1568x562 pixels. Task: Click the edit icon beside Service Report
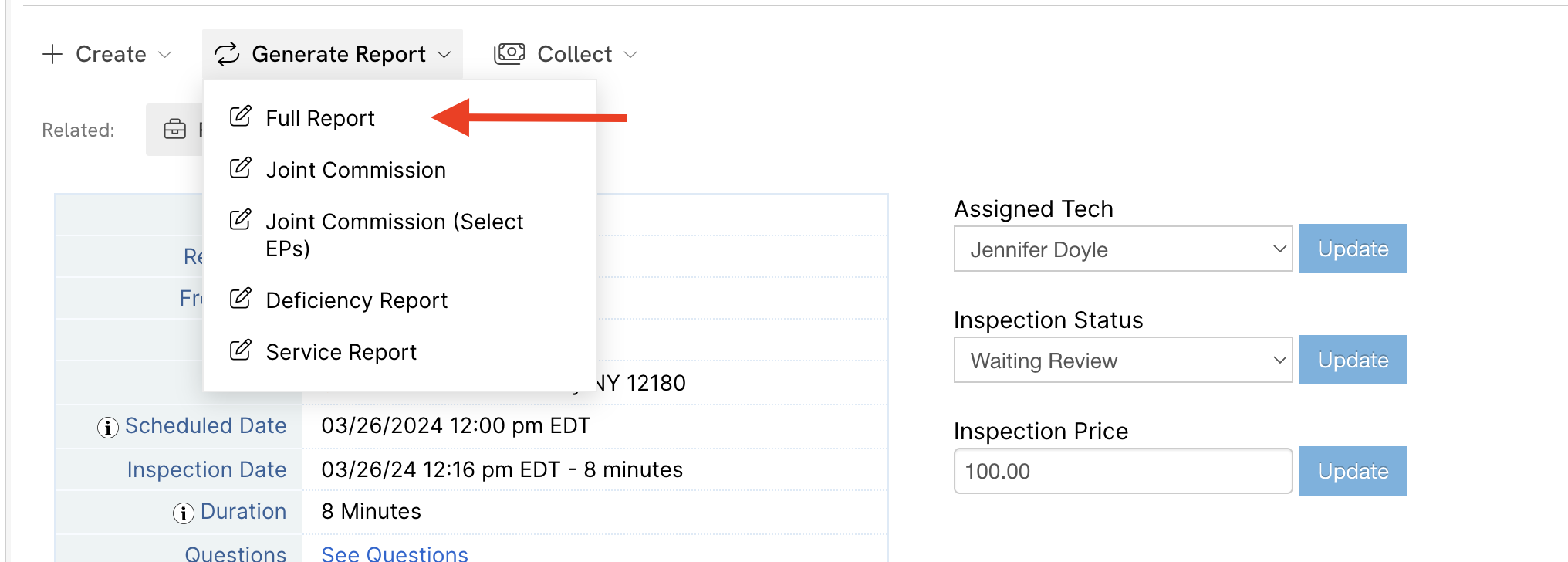[240, 350]
